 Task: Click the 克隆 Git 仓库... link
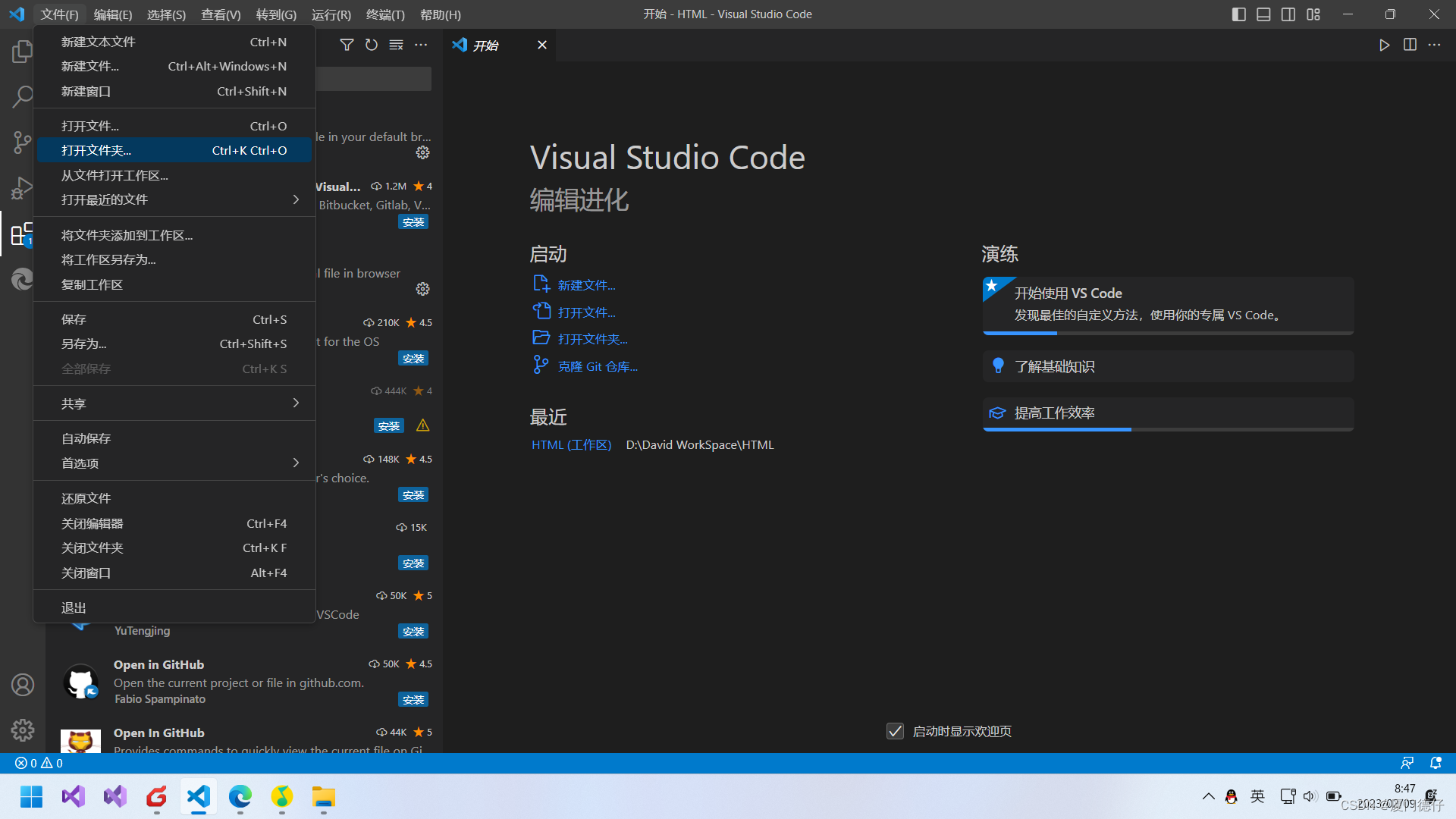pos(598,366)
